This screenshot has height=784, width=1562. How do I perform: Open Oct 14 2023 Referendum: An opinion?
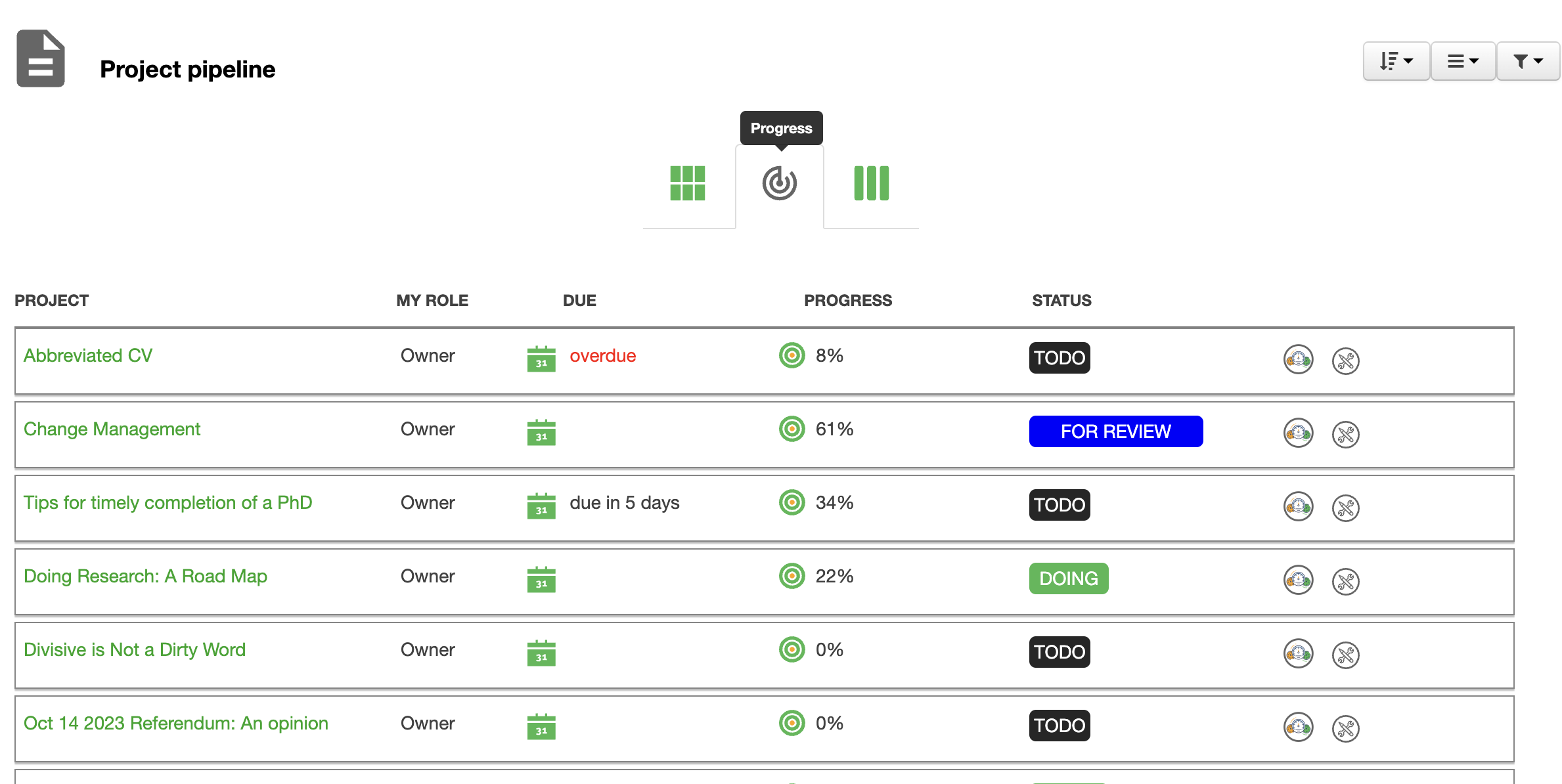click(x=176, y=723)
